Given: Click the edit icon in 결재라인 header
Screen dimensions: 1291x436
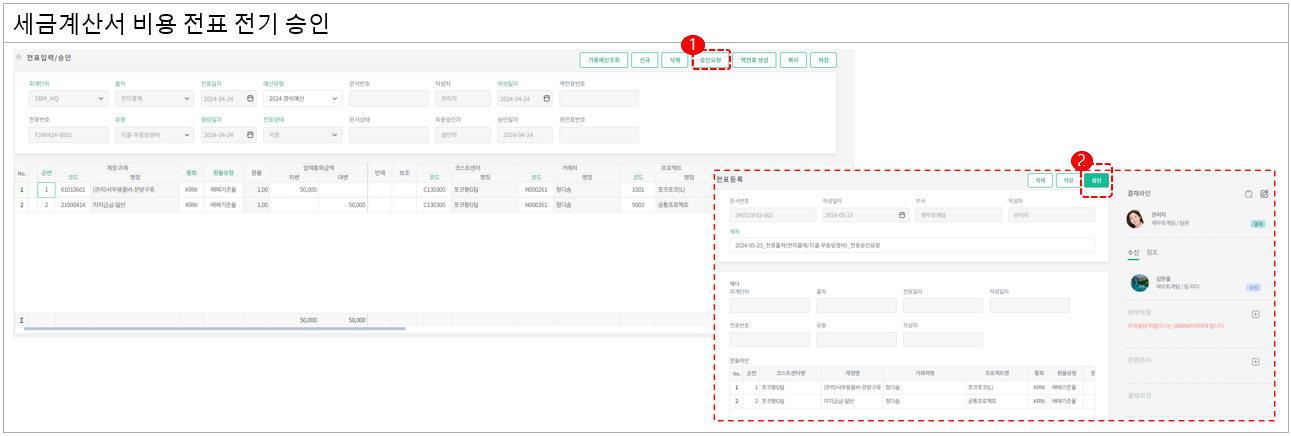Looking at the screenshot, I should point(1264,193).
